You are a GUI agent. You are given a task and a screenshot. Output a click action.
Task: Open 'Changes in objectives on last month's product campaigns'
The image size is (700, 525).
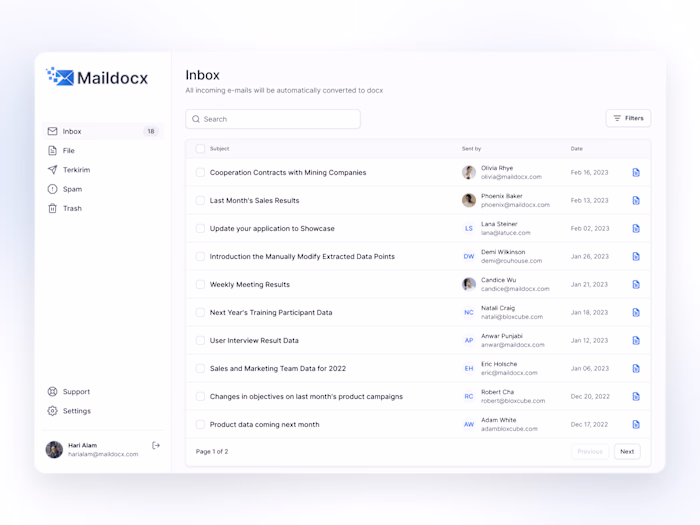(306, 396)
